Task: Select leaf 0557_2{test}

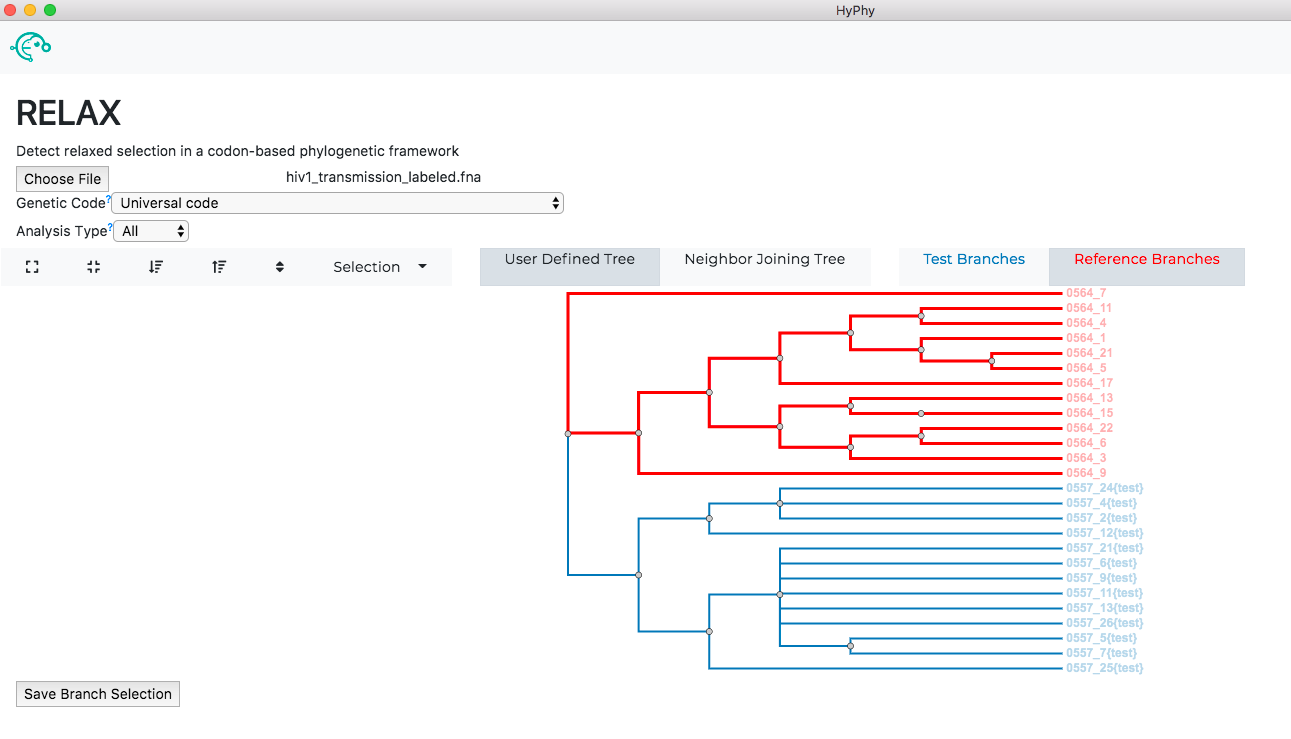Action: tap(1101, 518)
